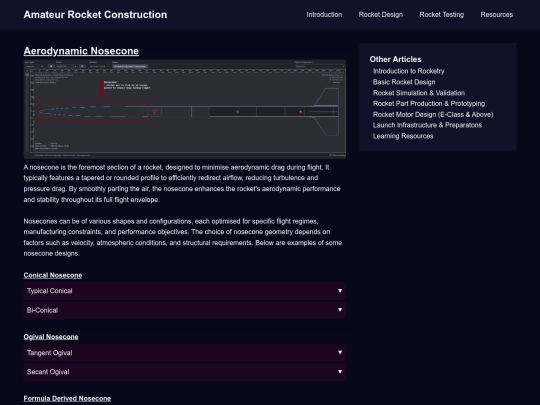
Task: Expand the Tangent Ogival section
Action: tap(185, 353)
